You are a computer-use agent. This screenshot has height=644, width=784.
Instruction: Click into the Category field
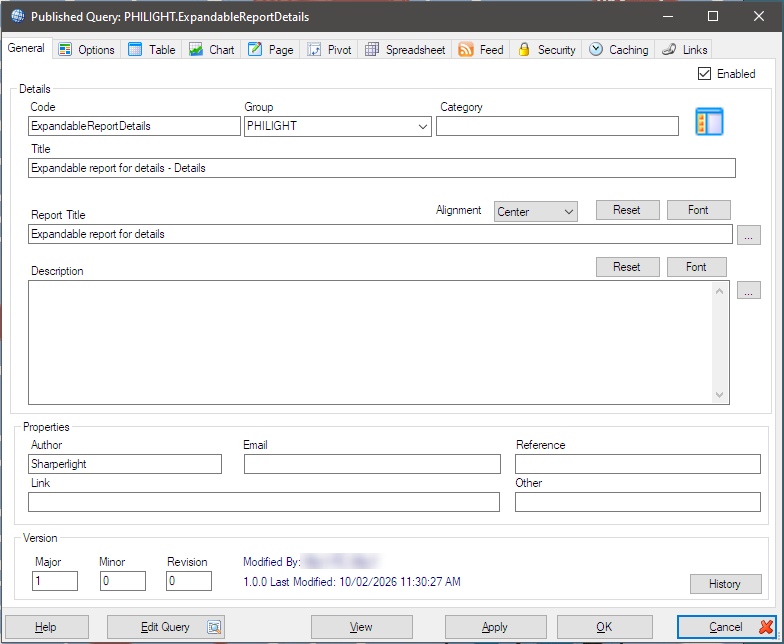tap(557, 126)
